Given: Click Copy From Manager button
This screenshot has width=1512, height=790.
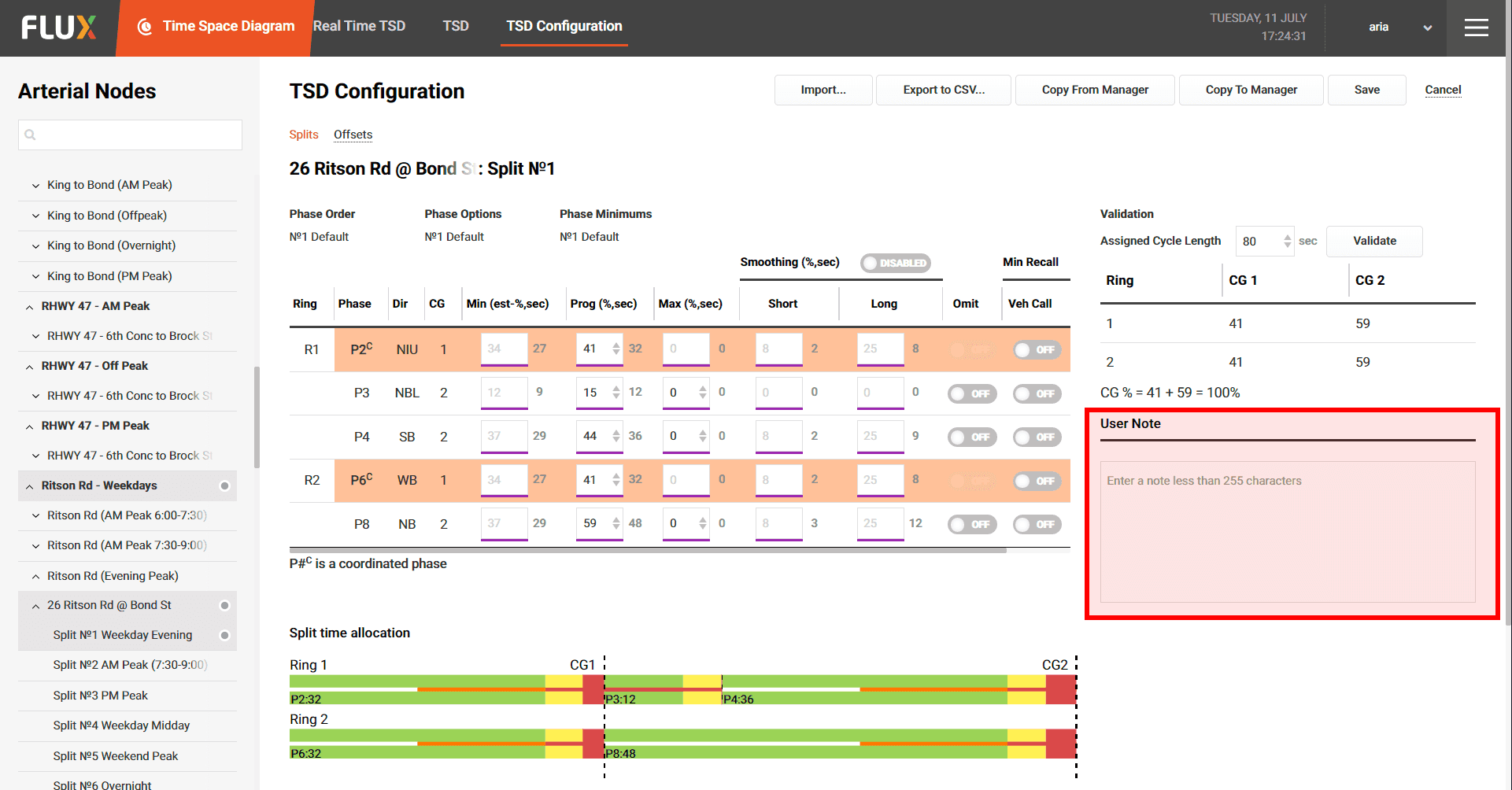Looking at the screenshot, I should [x=1095, y=90].
